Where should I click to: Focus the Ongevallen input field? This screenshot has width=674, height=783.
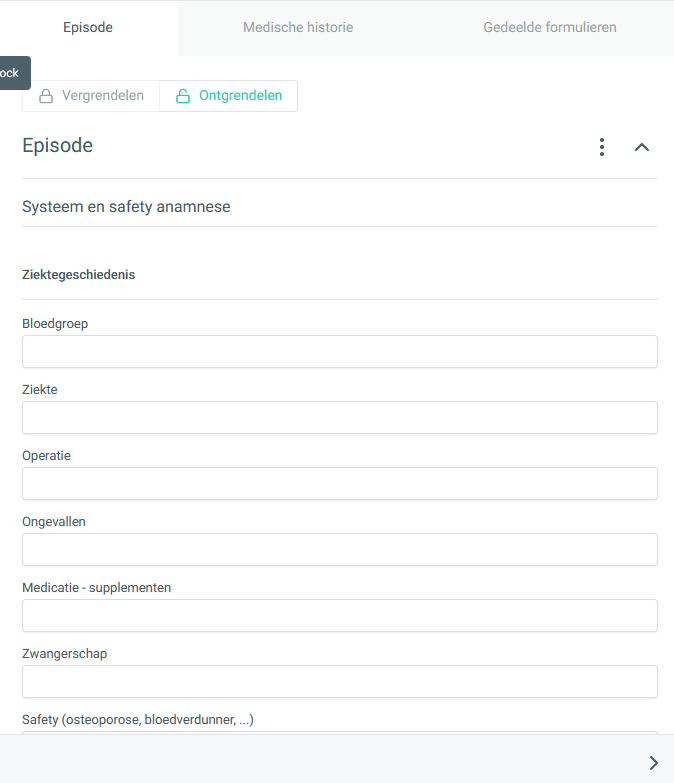pyautogui.click(x=339, y=549)
